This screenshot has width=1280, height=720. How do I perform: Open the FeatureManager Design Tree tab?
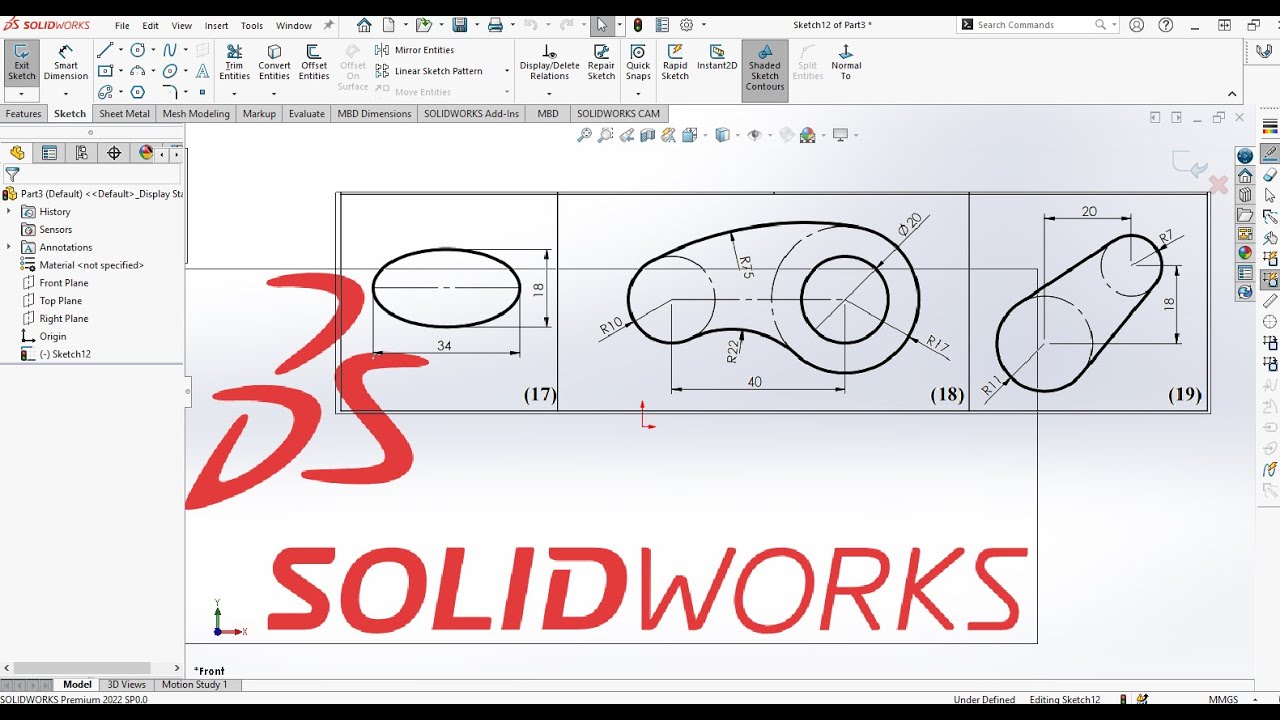pyautogui.click(x=17, y=153)
